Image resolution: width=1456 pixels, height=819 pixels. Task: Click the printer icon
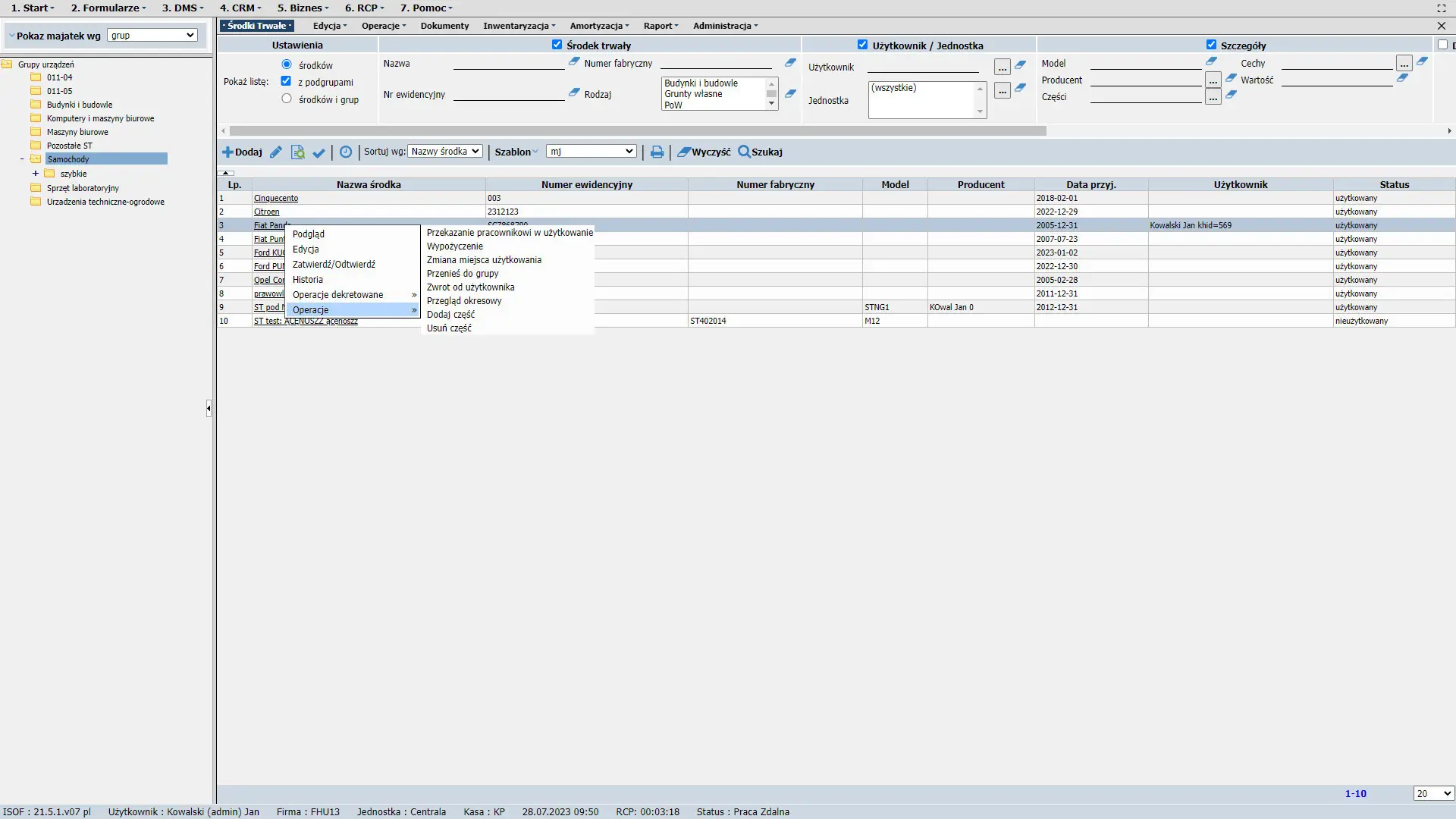657,152
